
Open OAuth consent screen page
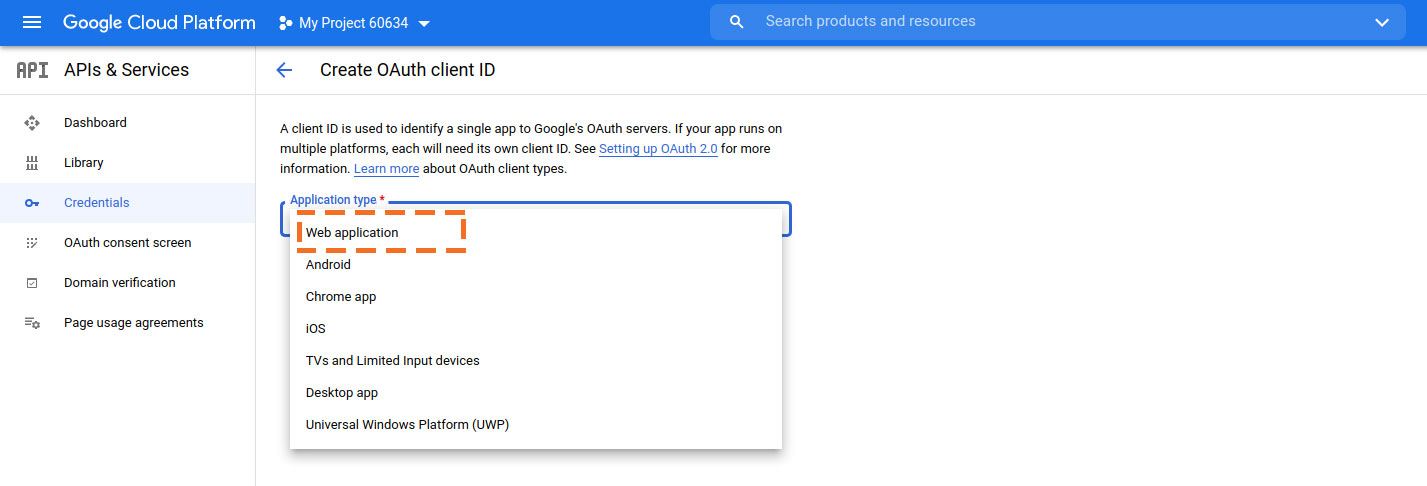click(x=128, y=243)
